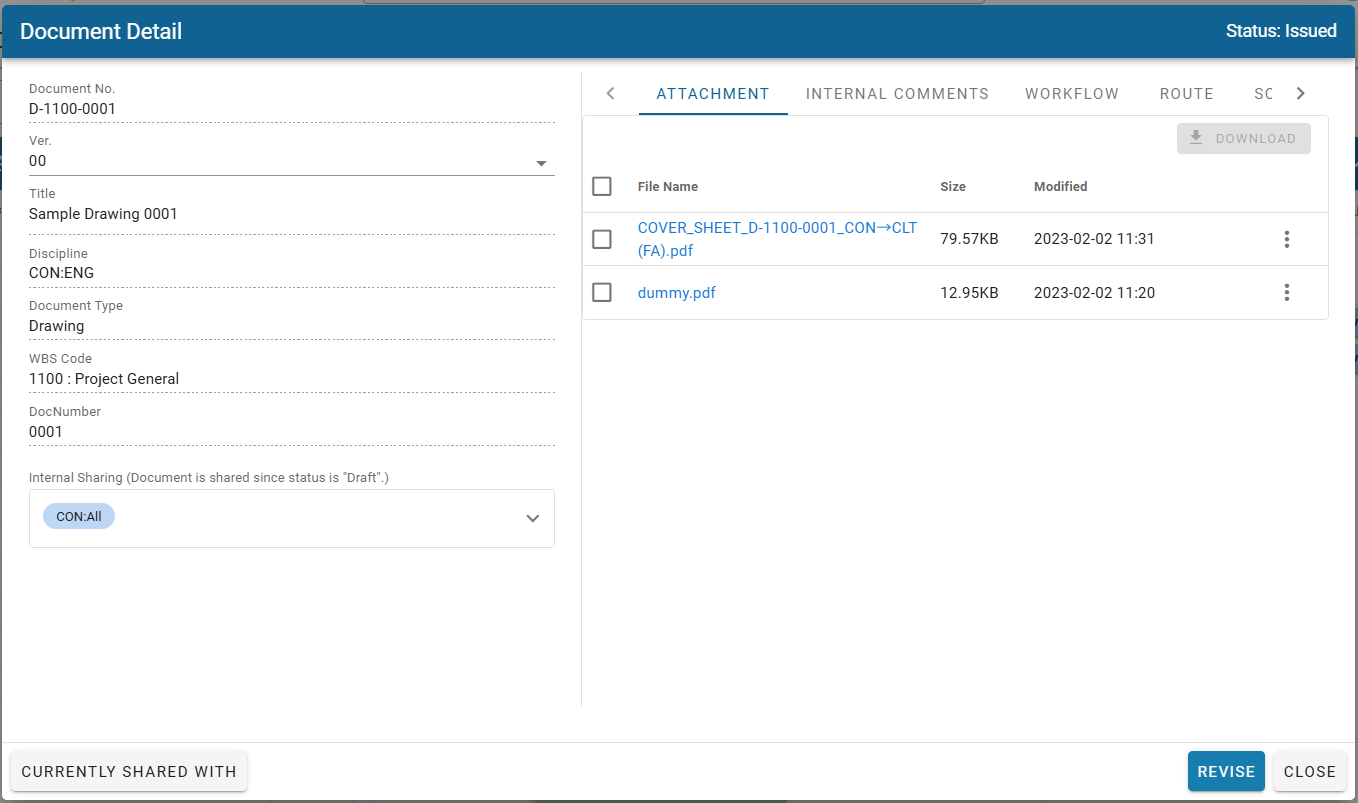Image resolution: width=1358 pixels, height=803 pixels.
Task: Open the dummy.pdf file link
Action: coord(676,293)
